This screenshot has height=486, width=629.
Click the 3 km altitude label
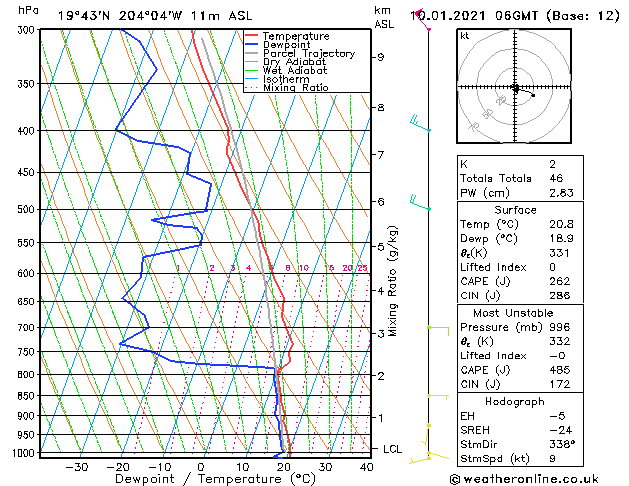coord(380,334)
